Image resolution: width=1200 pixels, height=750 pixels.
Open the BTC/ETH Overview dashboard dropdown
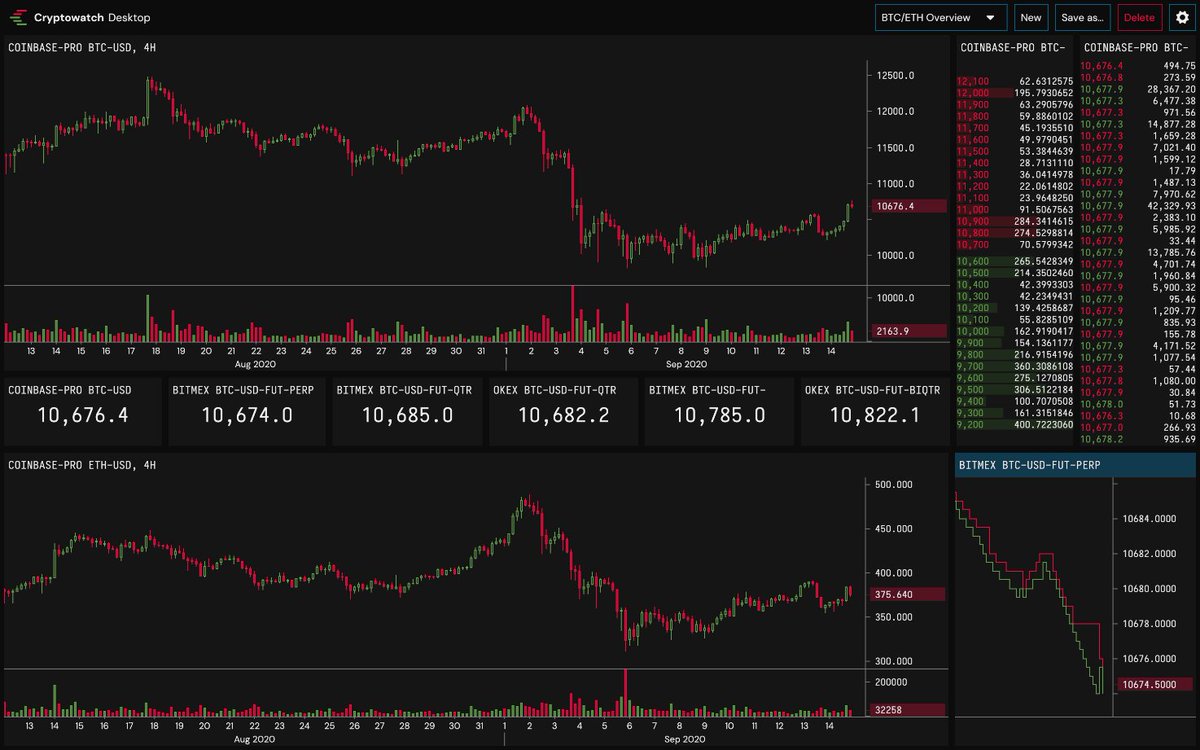coord(940,17)
